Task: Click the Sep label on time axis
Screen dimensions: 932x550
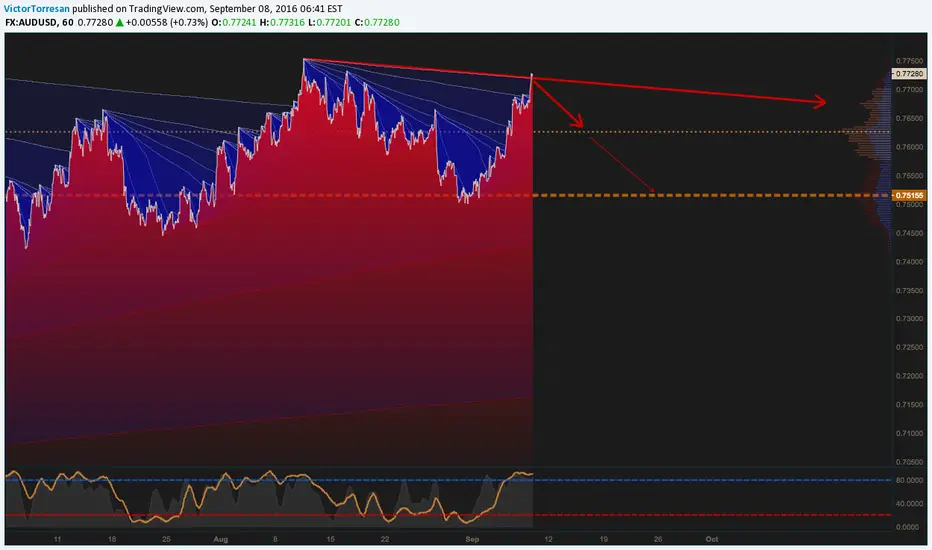Action: tap(472, 539)
